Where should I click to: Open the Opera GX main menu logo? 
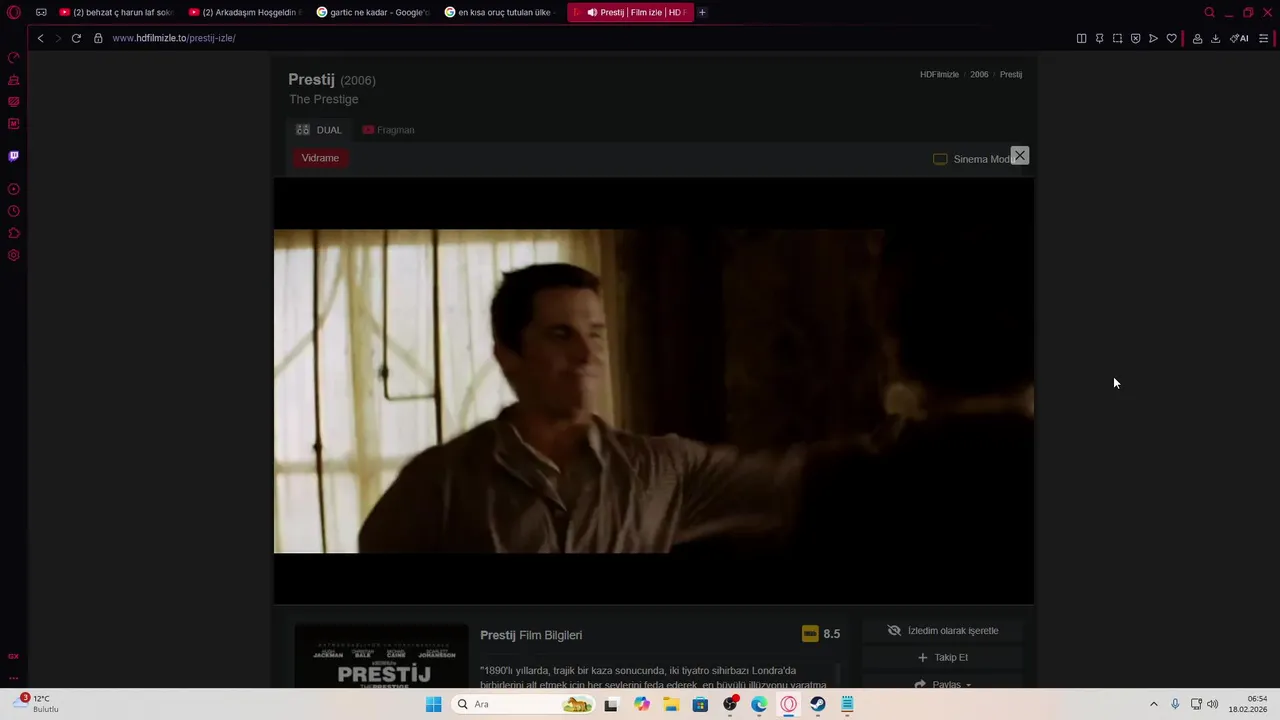[14, 12]
